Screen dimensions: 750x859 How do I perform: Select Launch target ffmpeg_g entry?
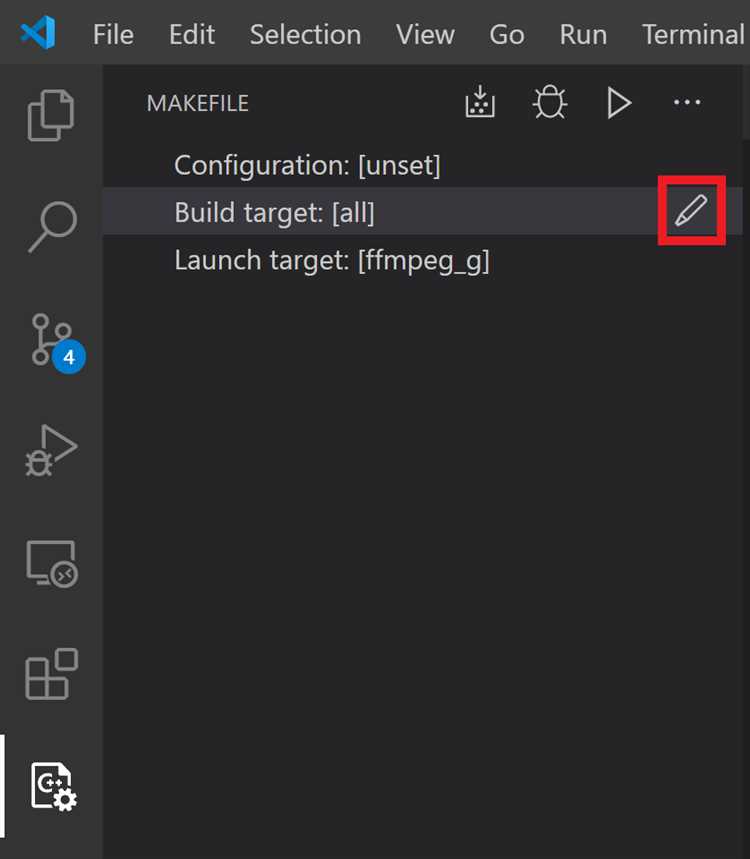pos(332,260)
